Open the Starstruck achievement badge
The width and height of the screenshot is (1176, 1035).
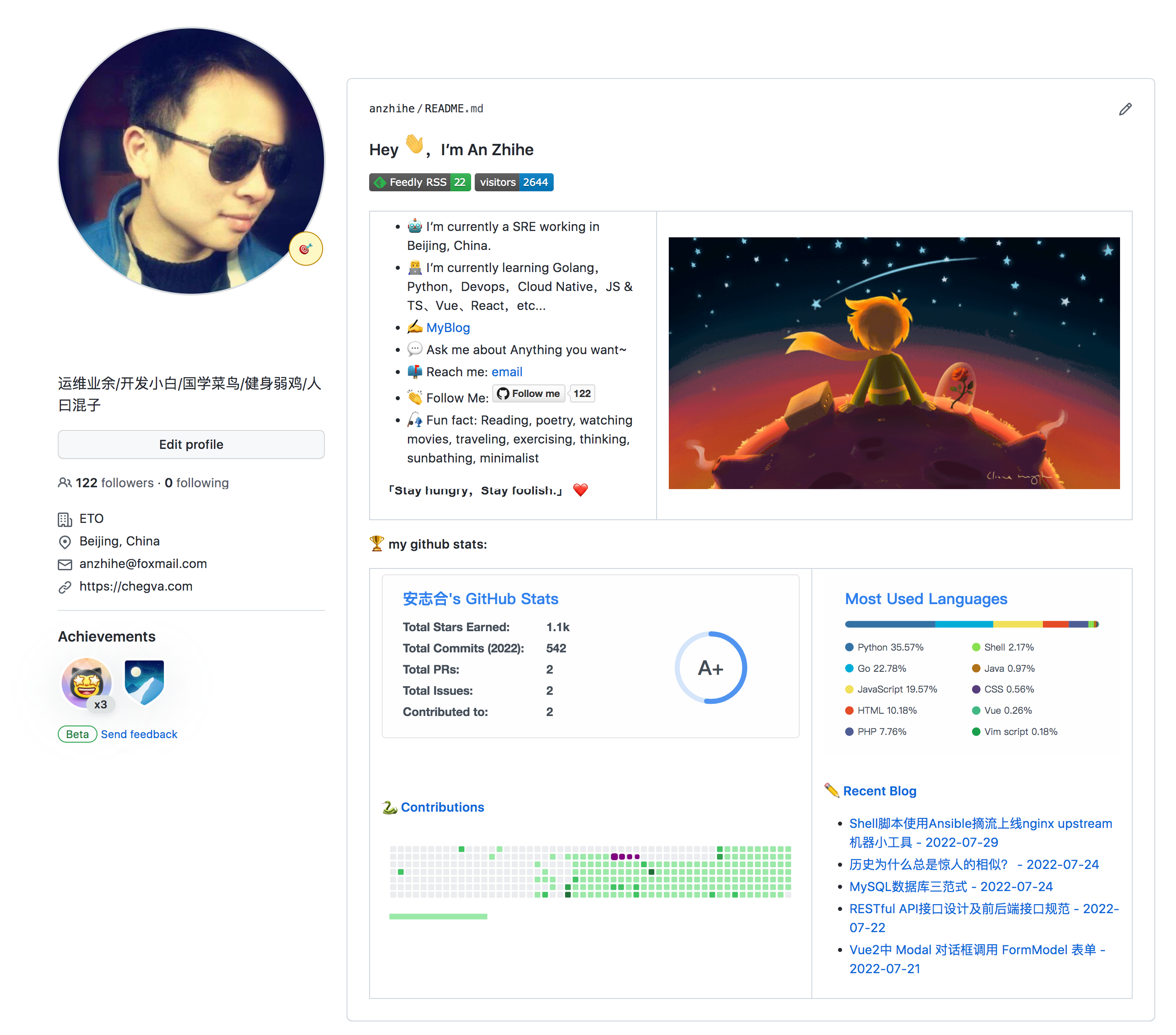click(87, 683)
